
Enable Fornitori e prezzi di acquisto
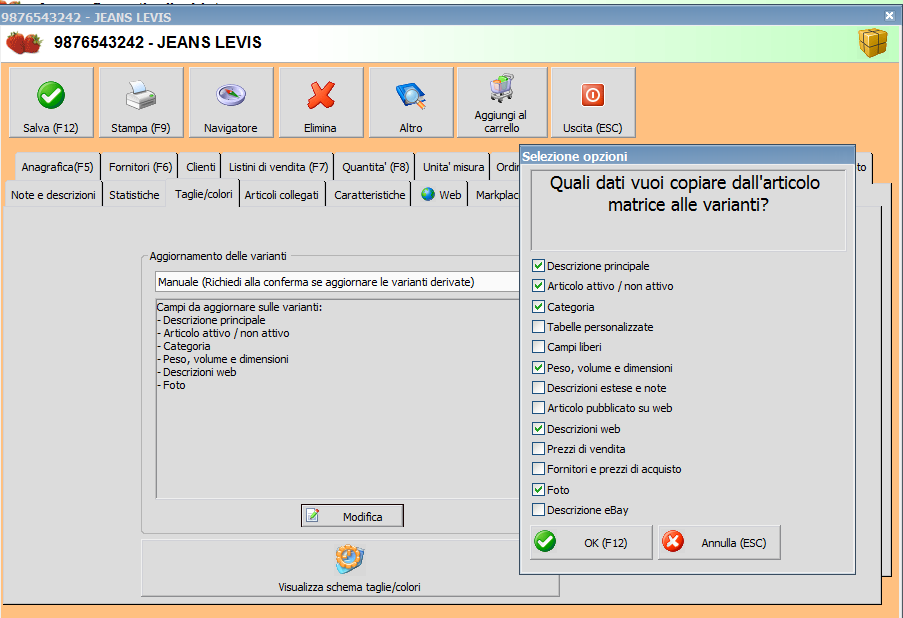pos(538,469)
